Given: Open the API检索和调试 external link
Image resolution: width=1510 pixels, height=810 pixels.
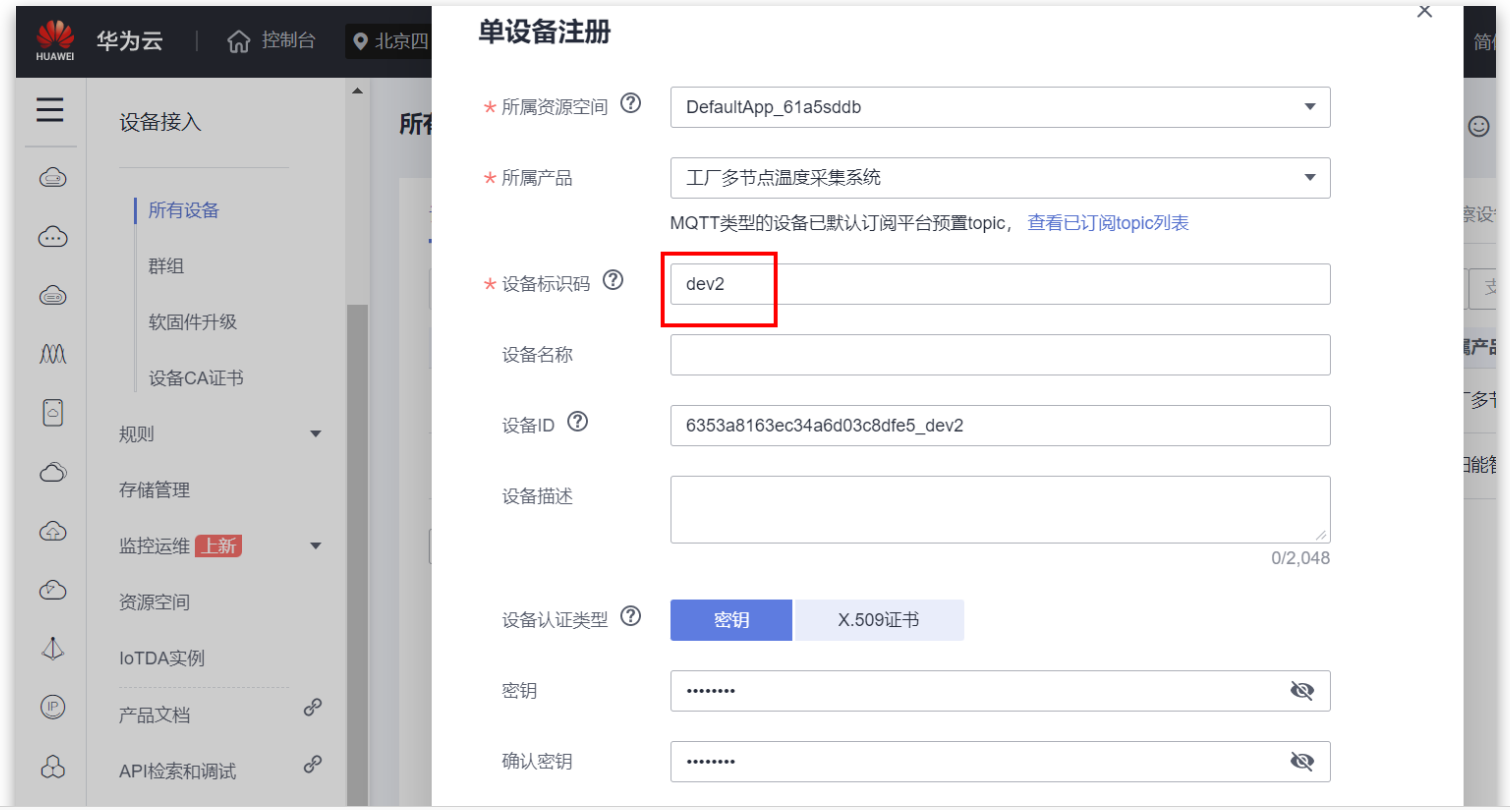Looking at the screenshot, I should tap(312, 764).
